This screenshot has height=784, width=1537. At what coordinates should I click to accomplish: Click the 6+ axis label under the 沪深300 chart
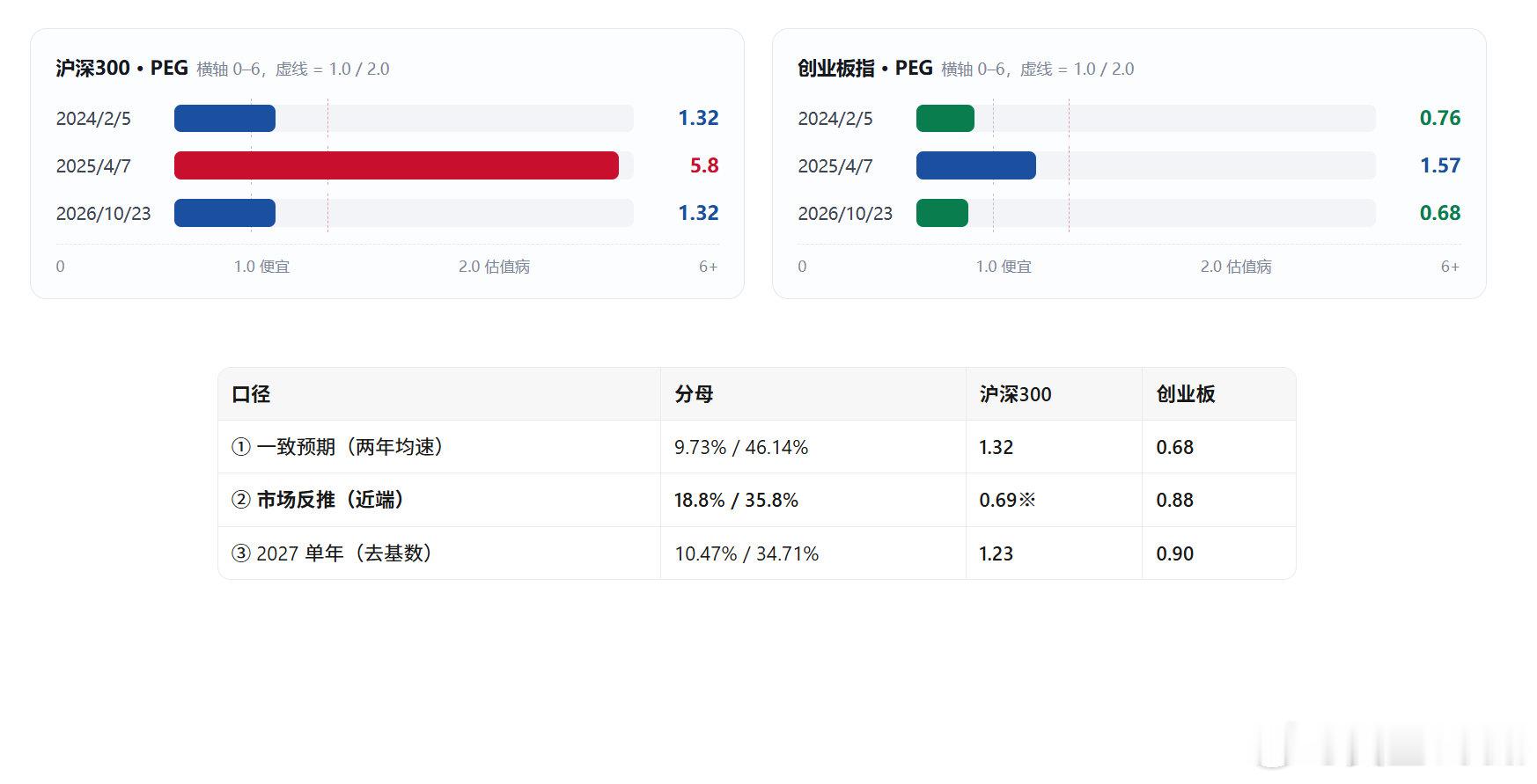point(708,267)
